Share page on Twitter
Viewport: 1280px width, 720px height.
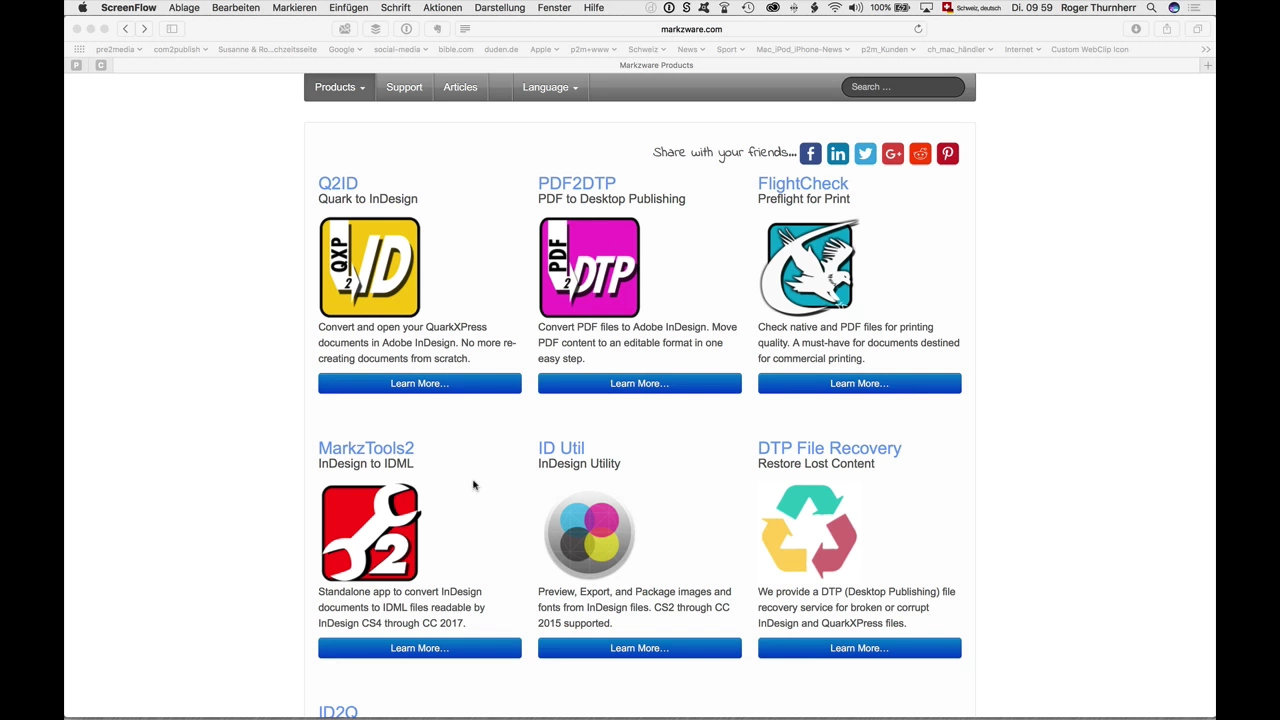(x=865, y=153)
